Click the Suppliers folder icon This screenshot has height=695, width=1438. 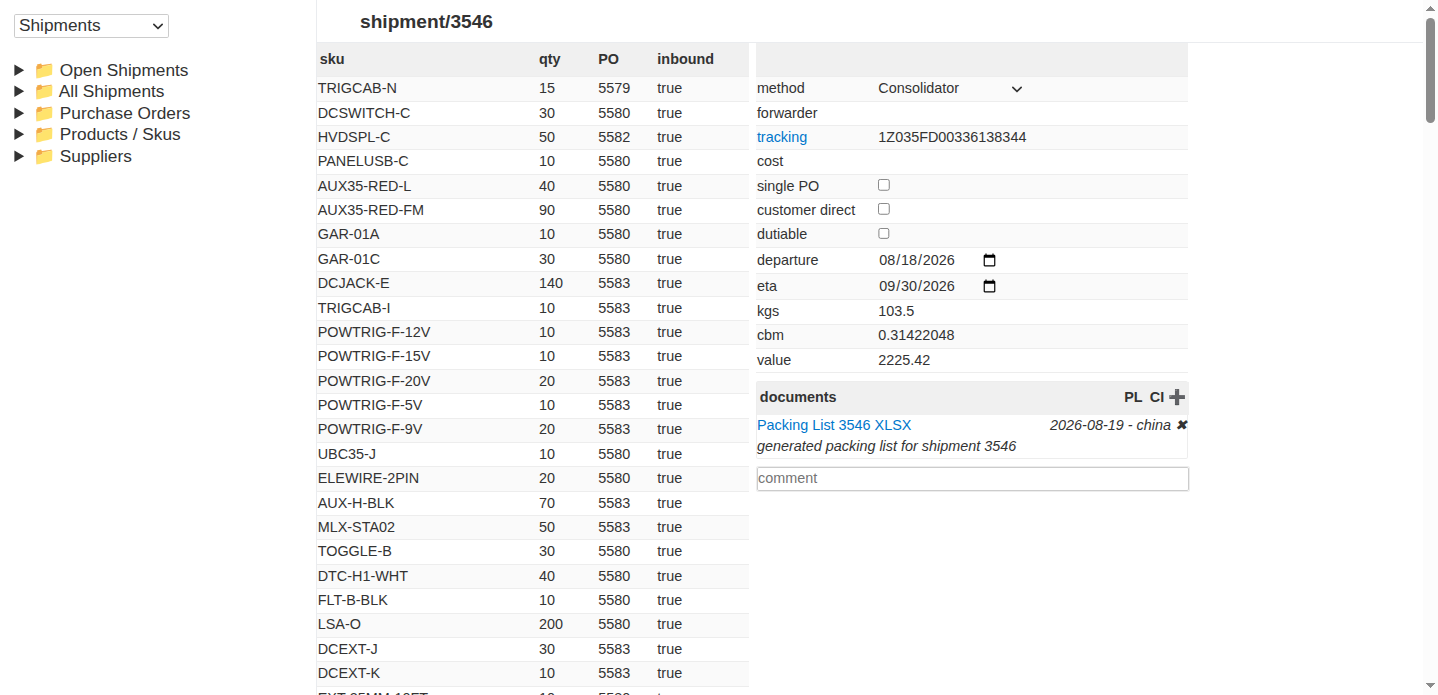(44, 156)
